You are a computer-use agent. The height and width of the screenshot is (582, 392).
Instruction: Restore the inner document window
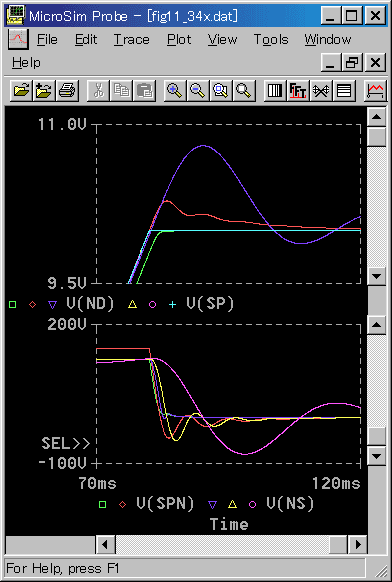pos(352,62)
